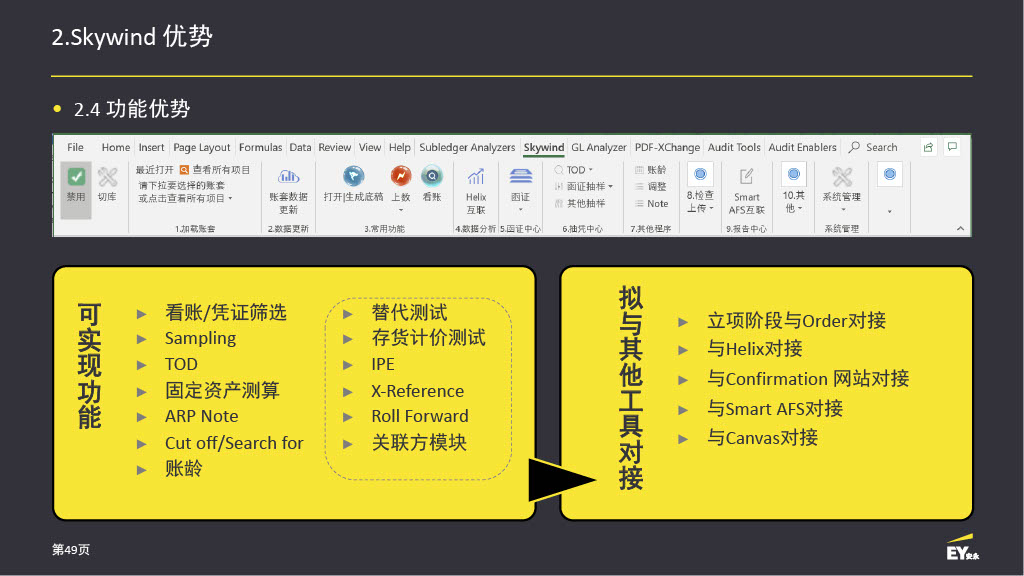Go to the Audit Enablers tab

pyautogui.click(x=803, y=148)
